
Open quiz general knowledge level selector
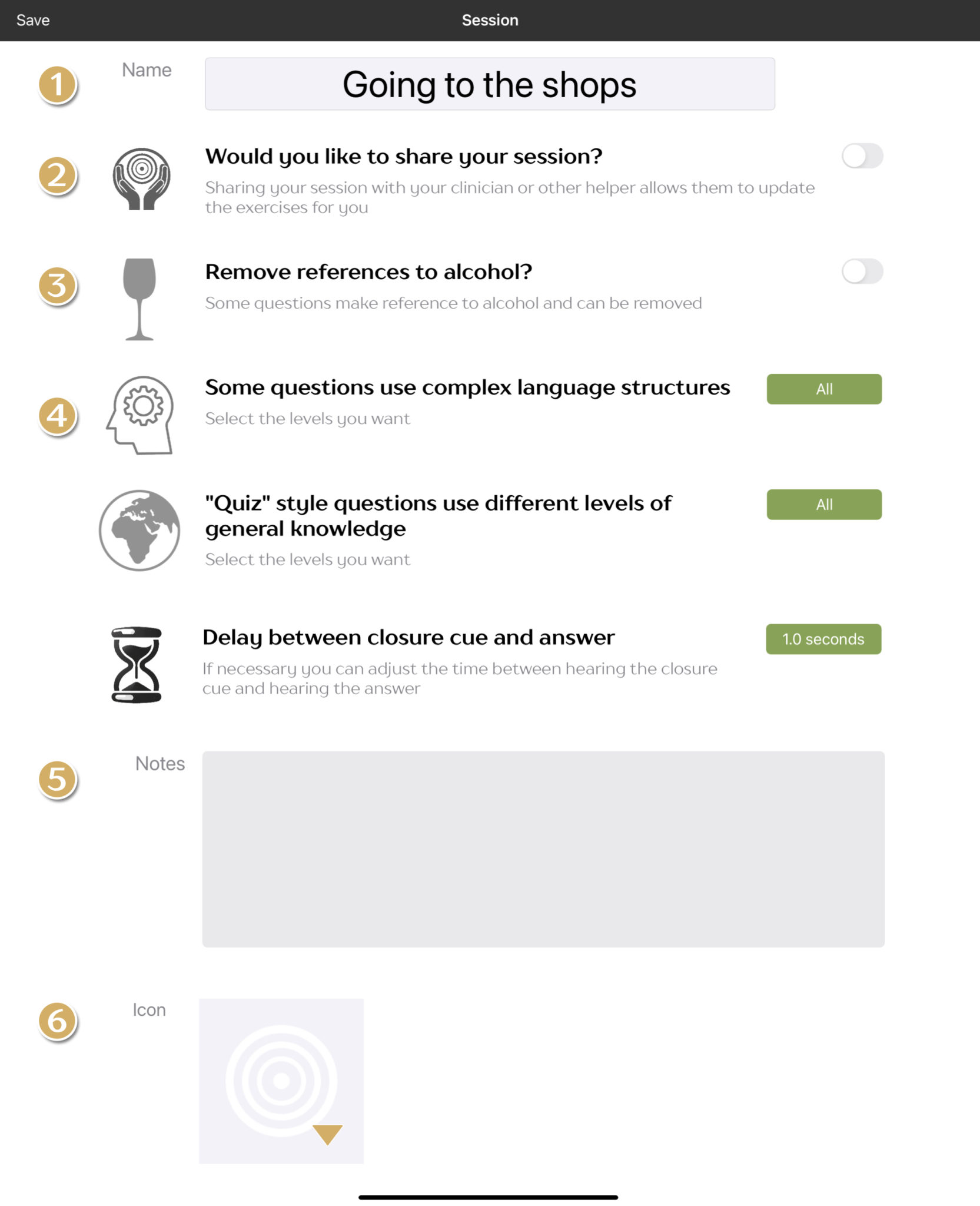pos(823,505)
